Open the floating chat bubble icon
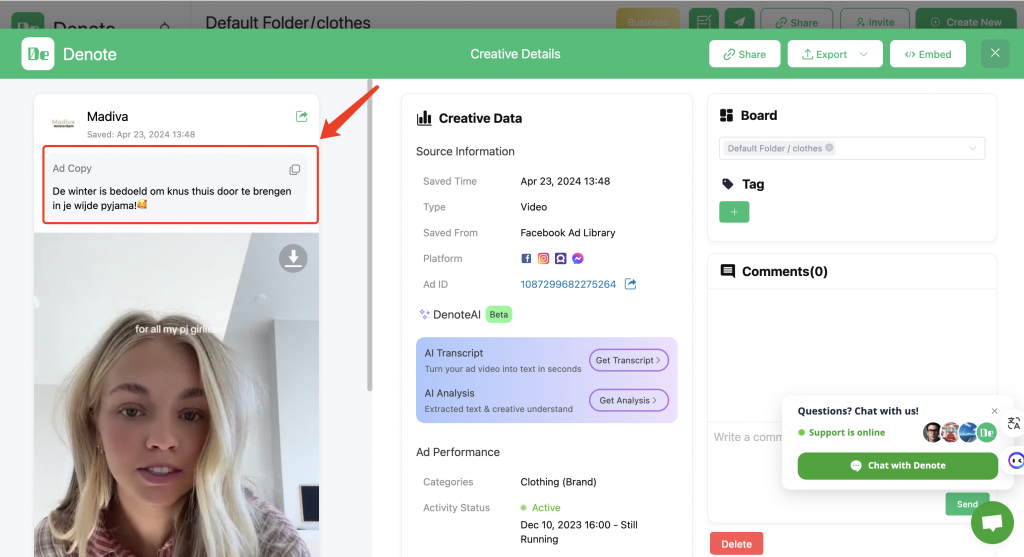Screen dimensions: 1024x557 (992, 522)
